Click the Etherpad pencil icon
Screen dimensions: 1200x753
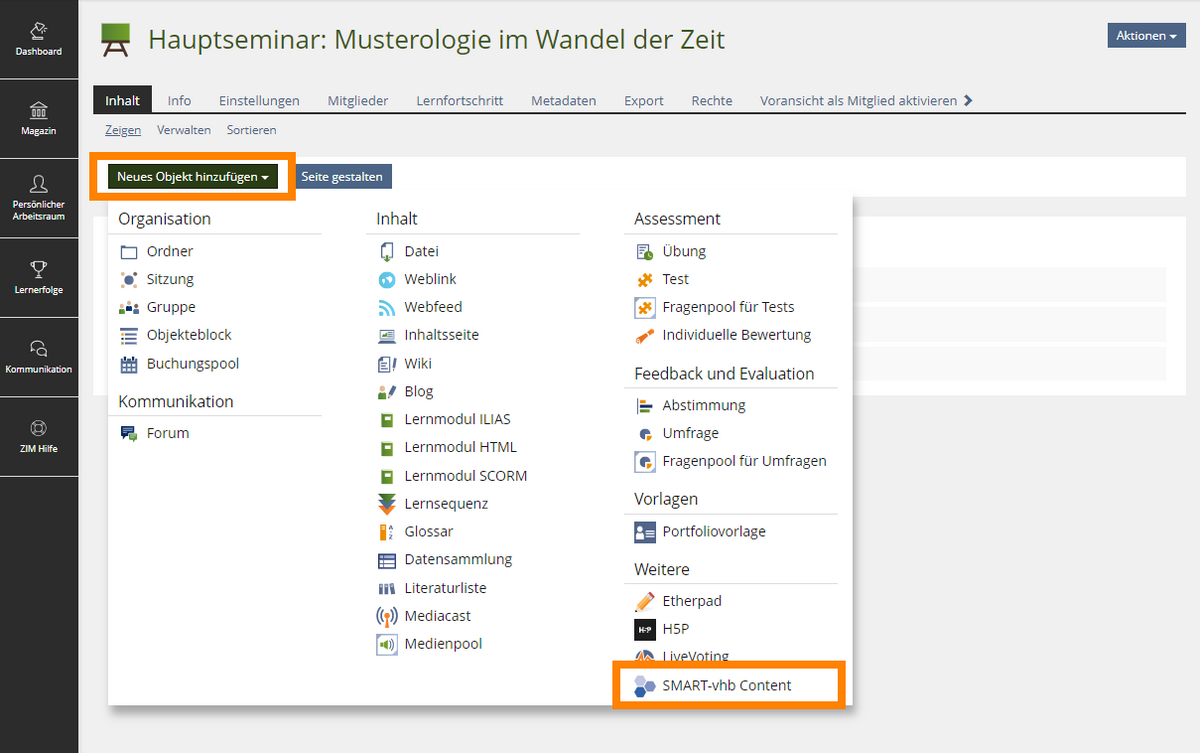[645, 602]
